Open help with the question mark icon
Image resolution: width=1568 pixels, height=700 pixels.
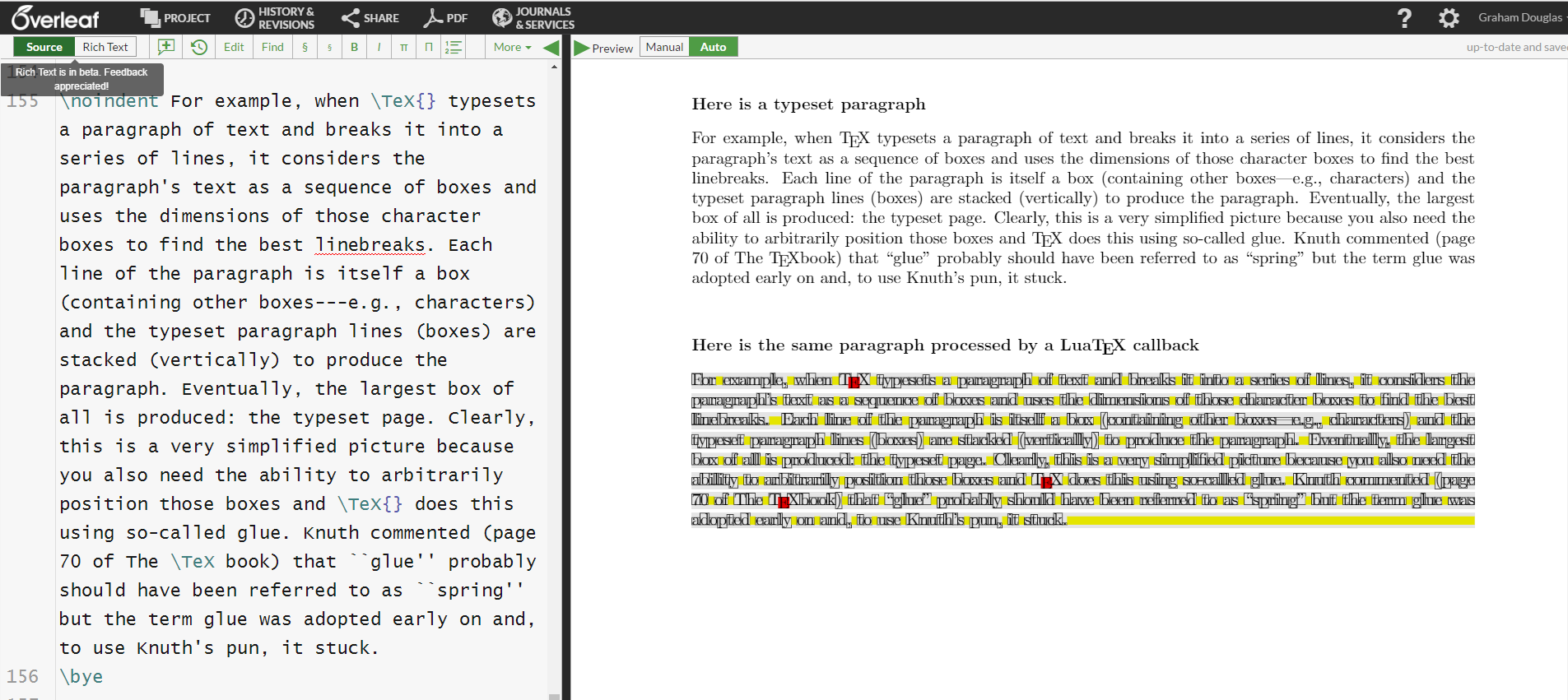click(1404, 17)
